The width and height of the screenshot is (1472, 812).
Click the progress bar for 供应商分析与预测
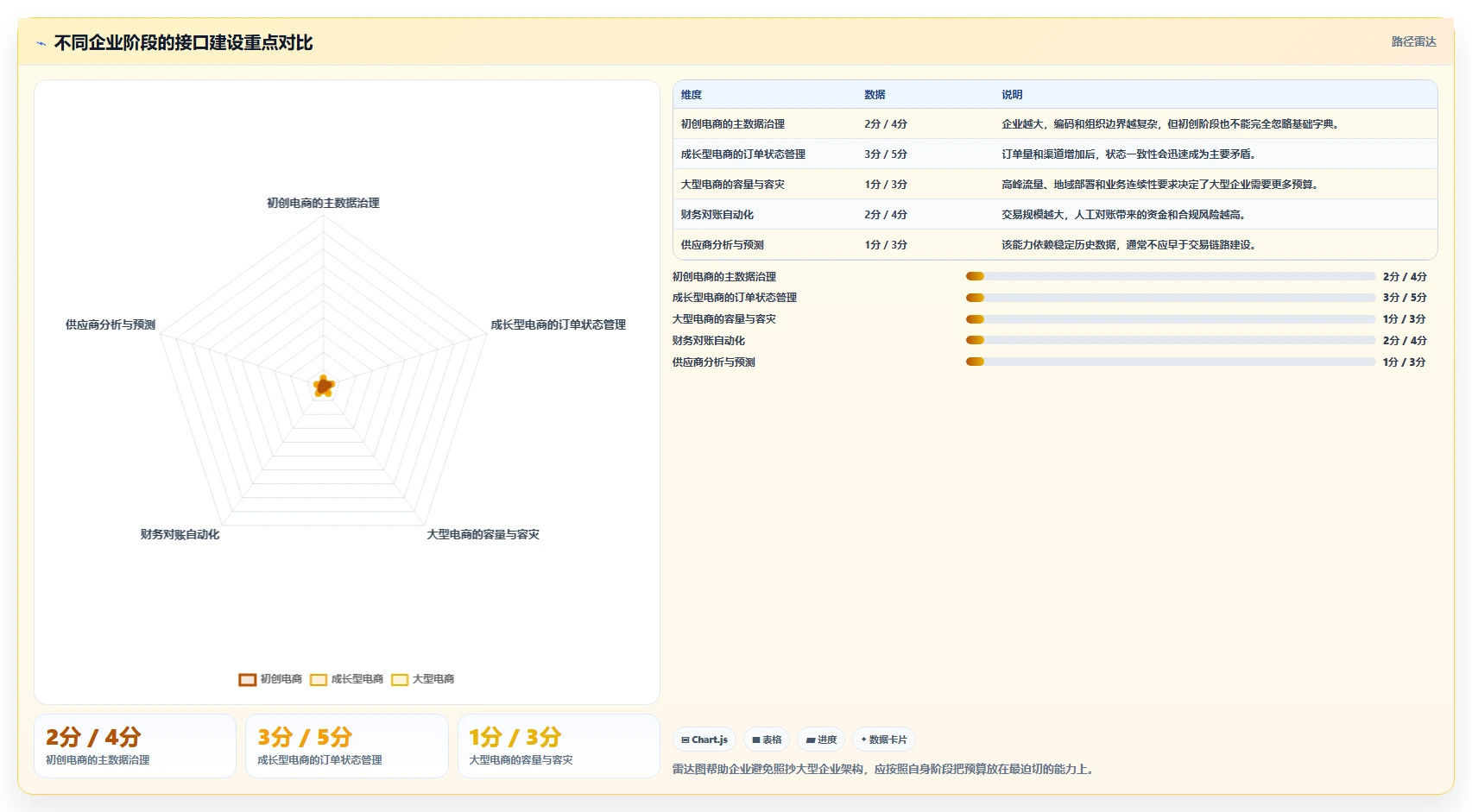tap(1171, 362)
